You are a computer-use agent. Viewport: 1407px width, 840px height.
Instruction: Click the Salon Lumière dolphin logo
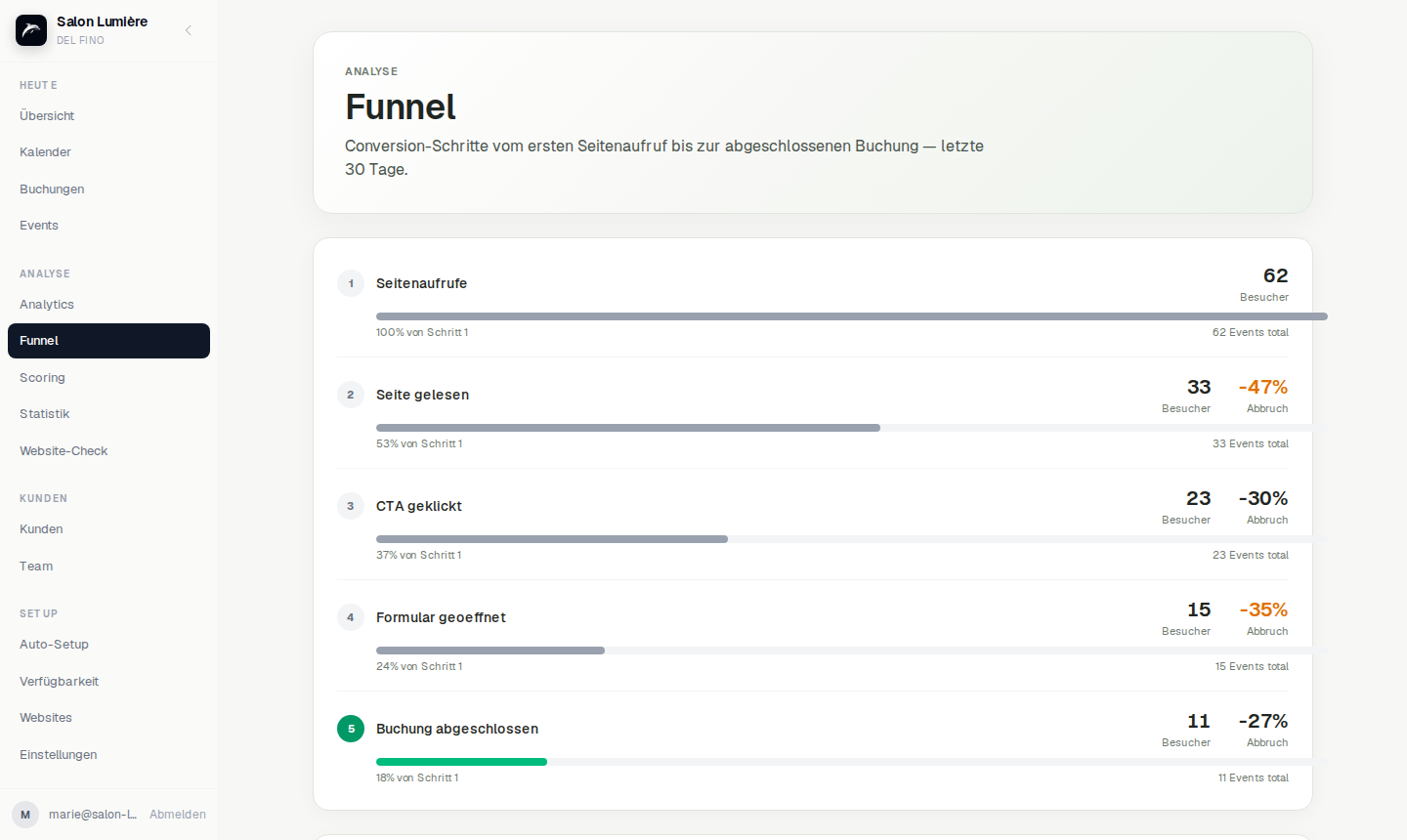tap(31, 30)
